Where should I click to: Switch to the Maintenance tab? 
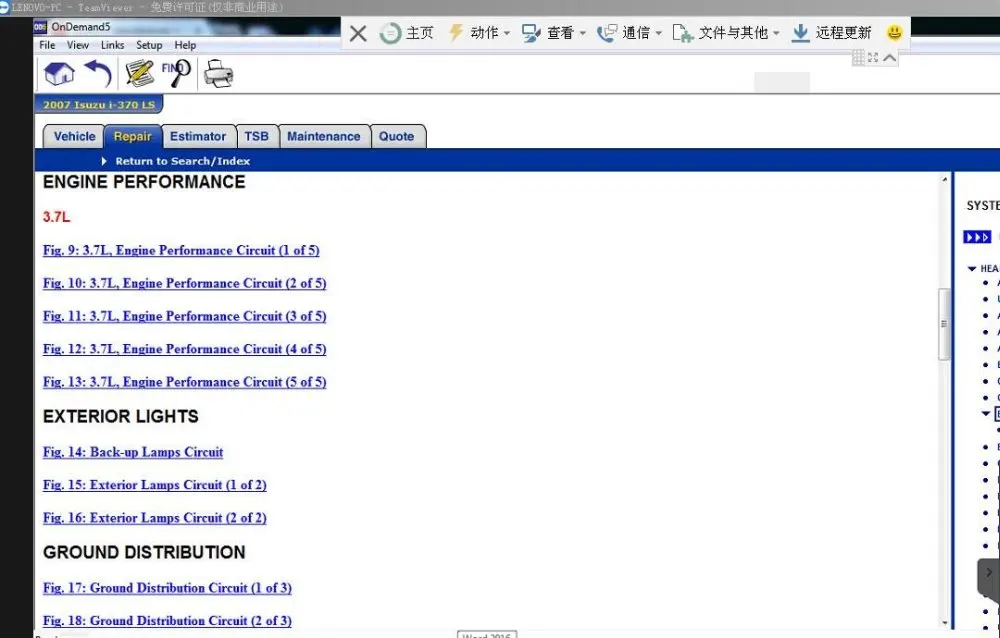point(324,137)
